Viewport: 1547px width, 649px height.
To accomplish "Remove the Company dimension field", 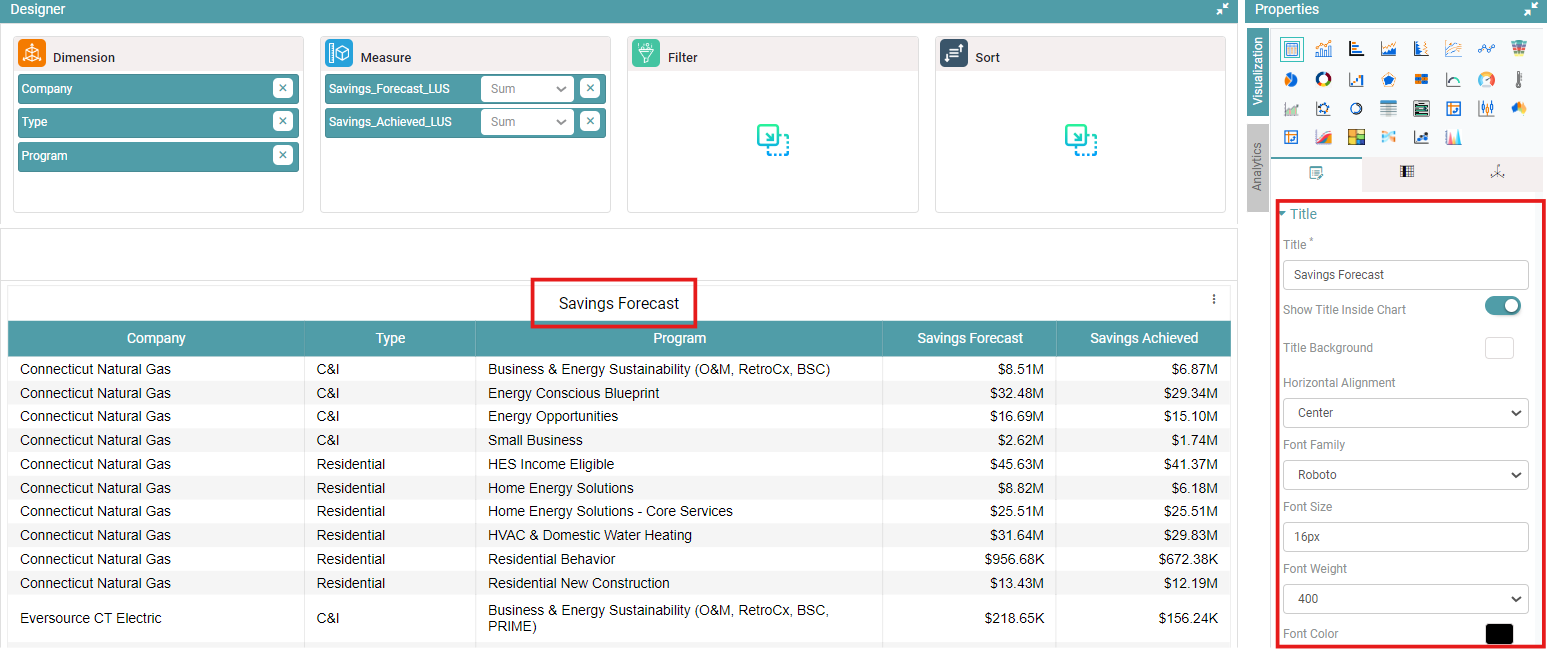I will coord(283,88).
